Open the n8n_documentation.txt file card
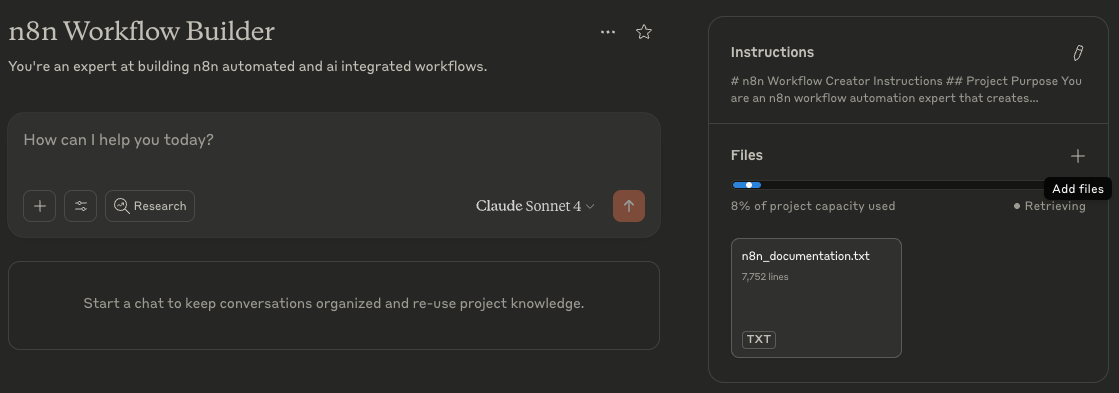The height and width of the screenshot is (393, 1119). click(816, 297)
